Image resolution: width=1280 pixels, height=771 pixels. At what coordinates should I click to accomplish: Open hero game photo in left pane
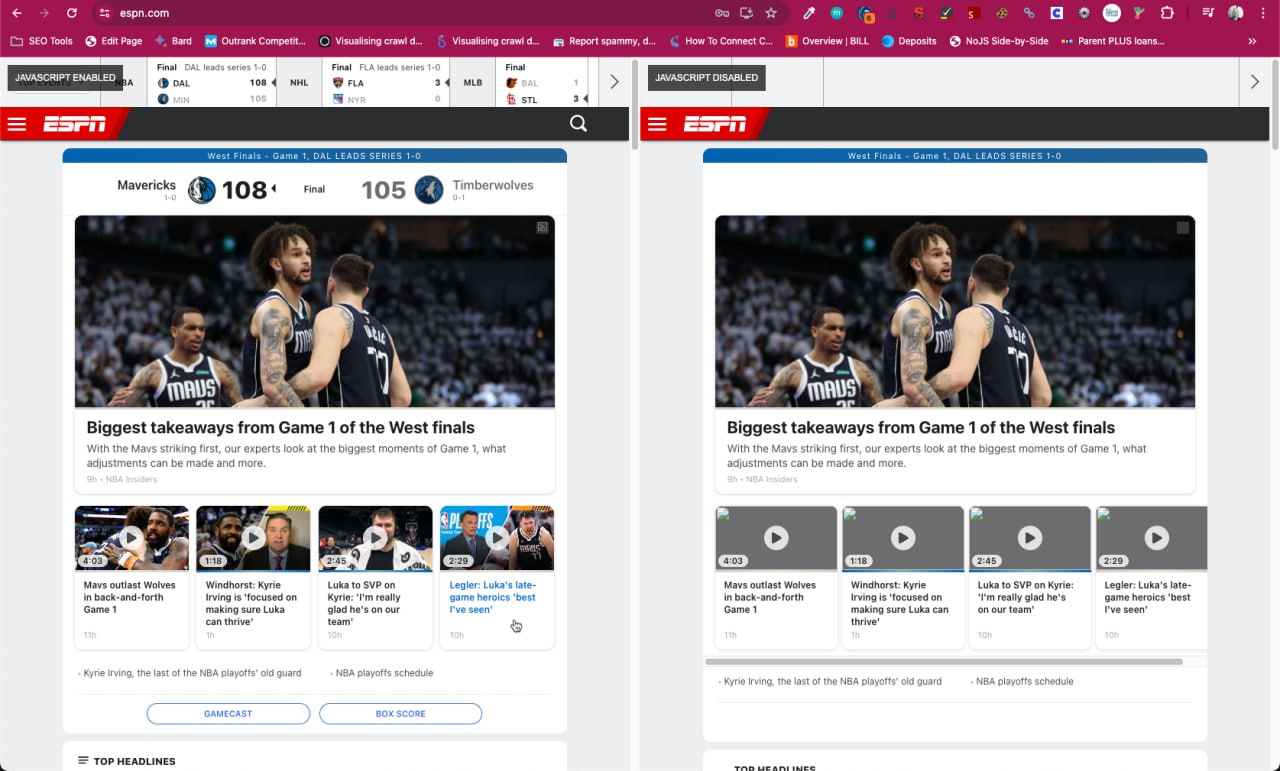pos(315,311)
